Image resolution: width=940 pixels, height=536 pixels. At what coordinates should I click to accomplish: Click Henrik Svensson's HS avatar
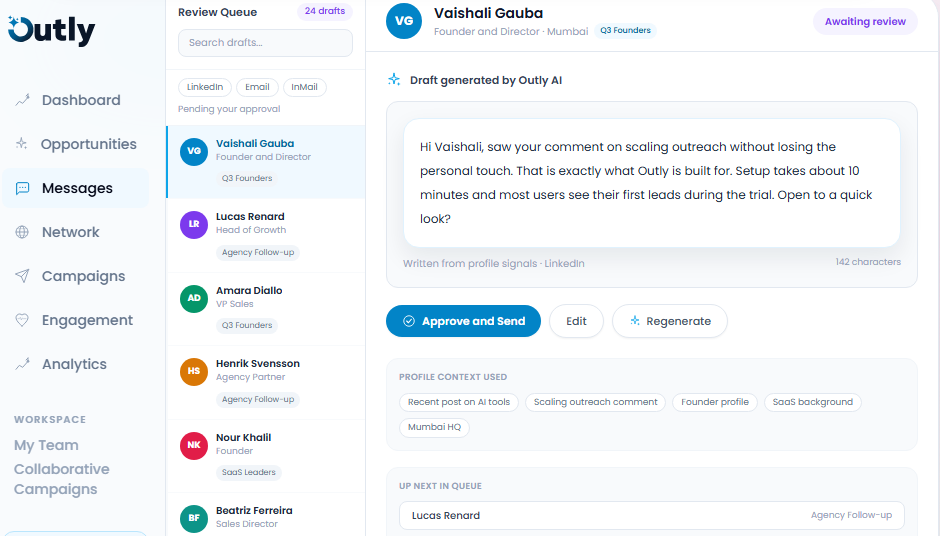point(194,371)
